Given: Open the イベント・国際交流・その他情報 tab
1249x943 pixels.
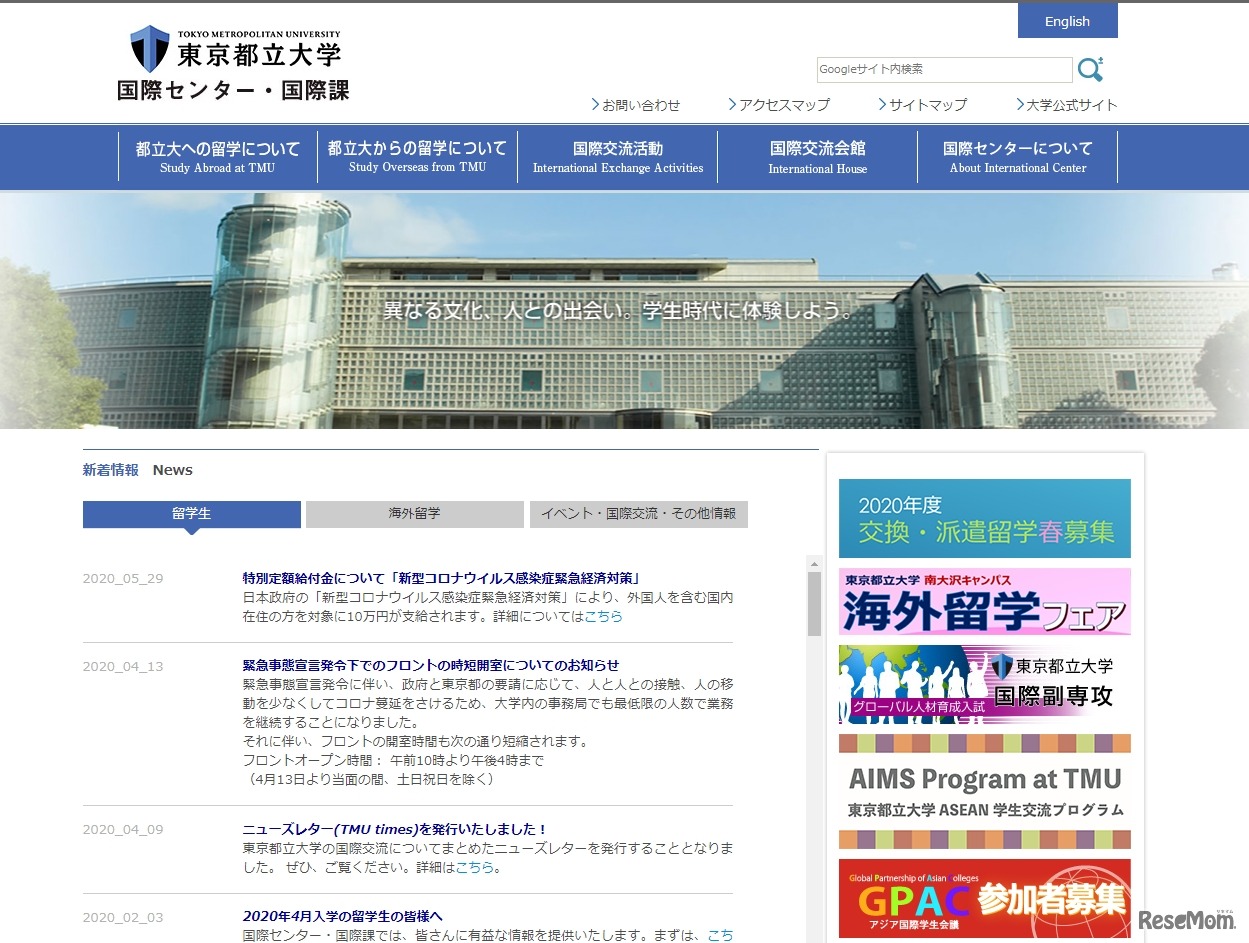Looking at the screenshot, I should click(x=638, y=513).
